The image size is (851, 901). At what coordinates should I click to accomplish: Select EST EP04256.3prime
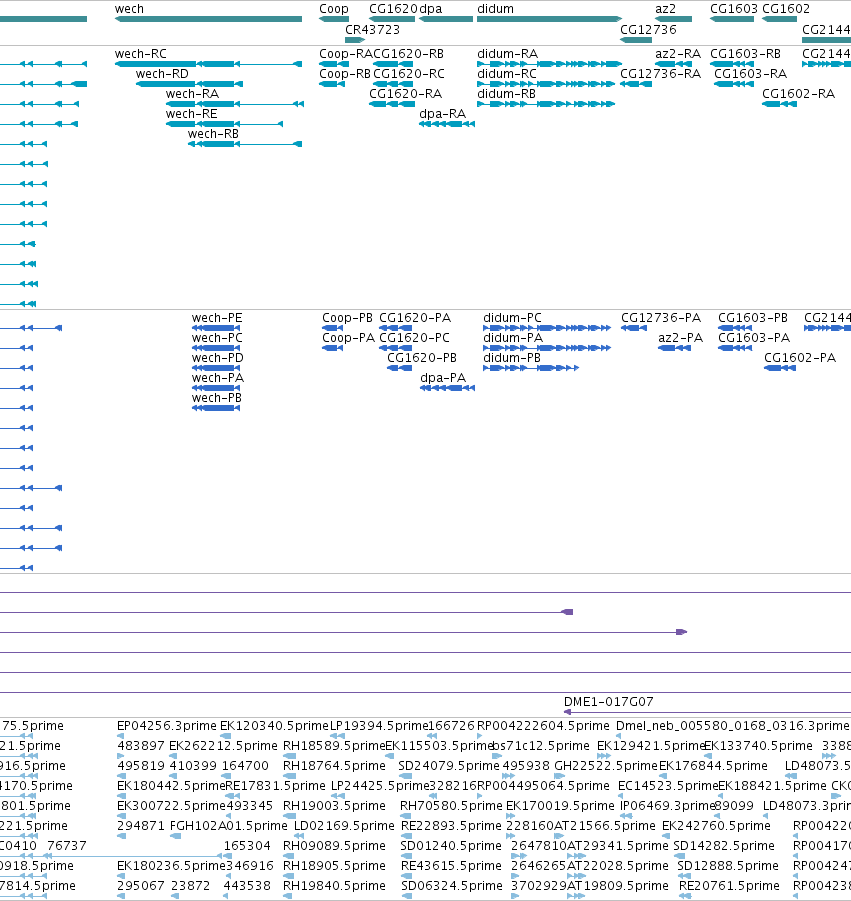tap(167, 726)
